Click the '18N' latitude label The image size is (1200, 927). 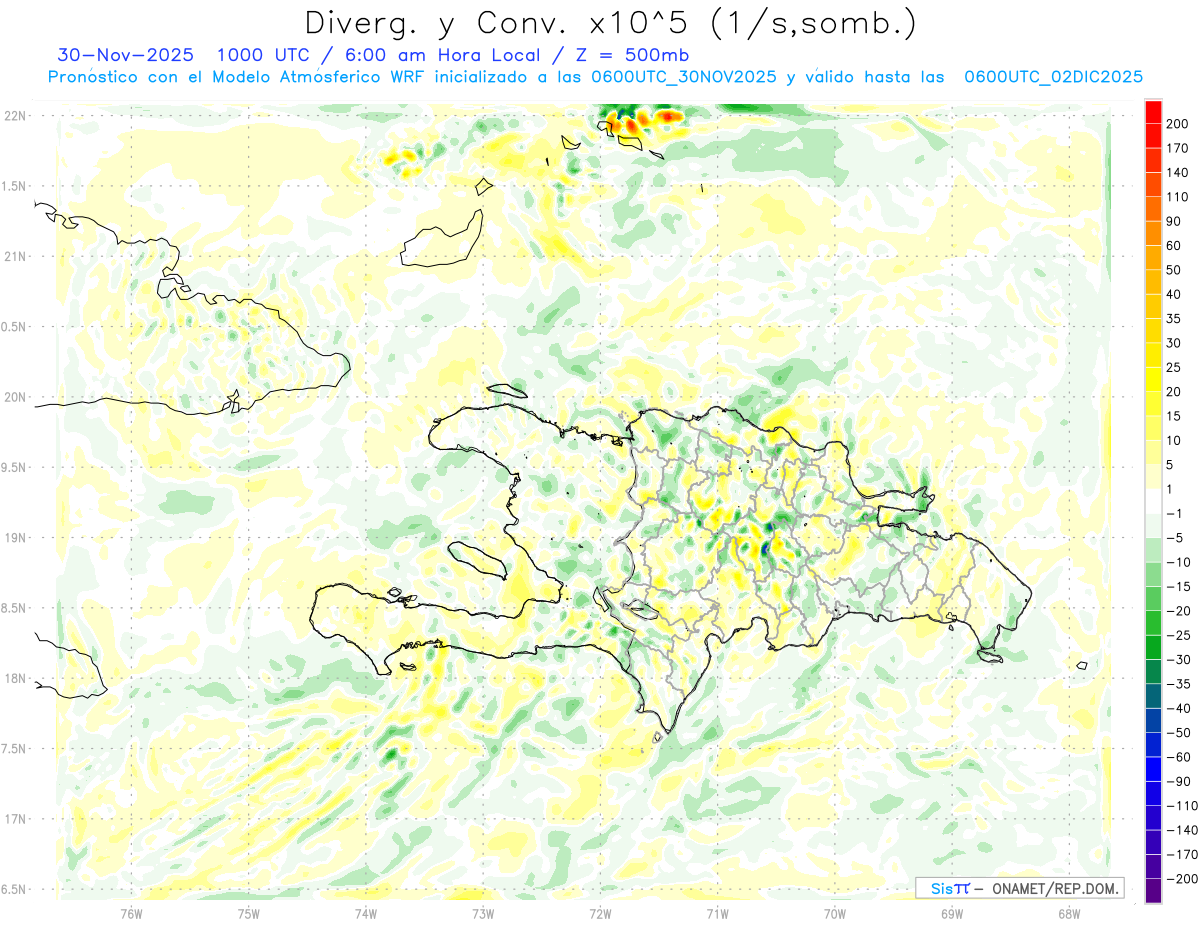15,678
